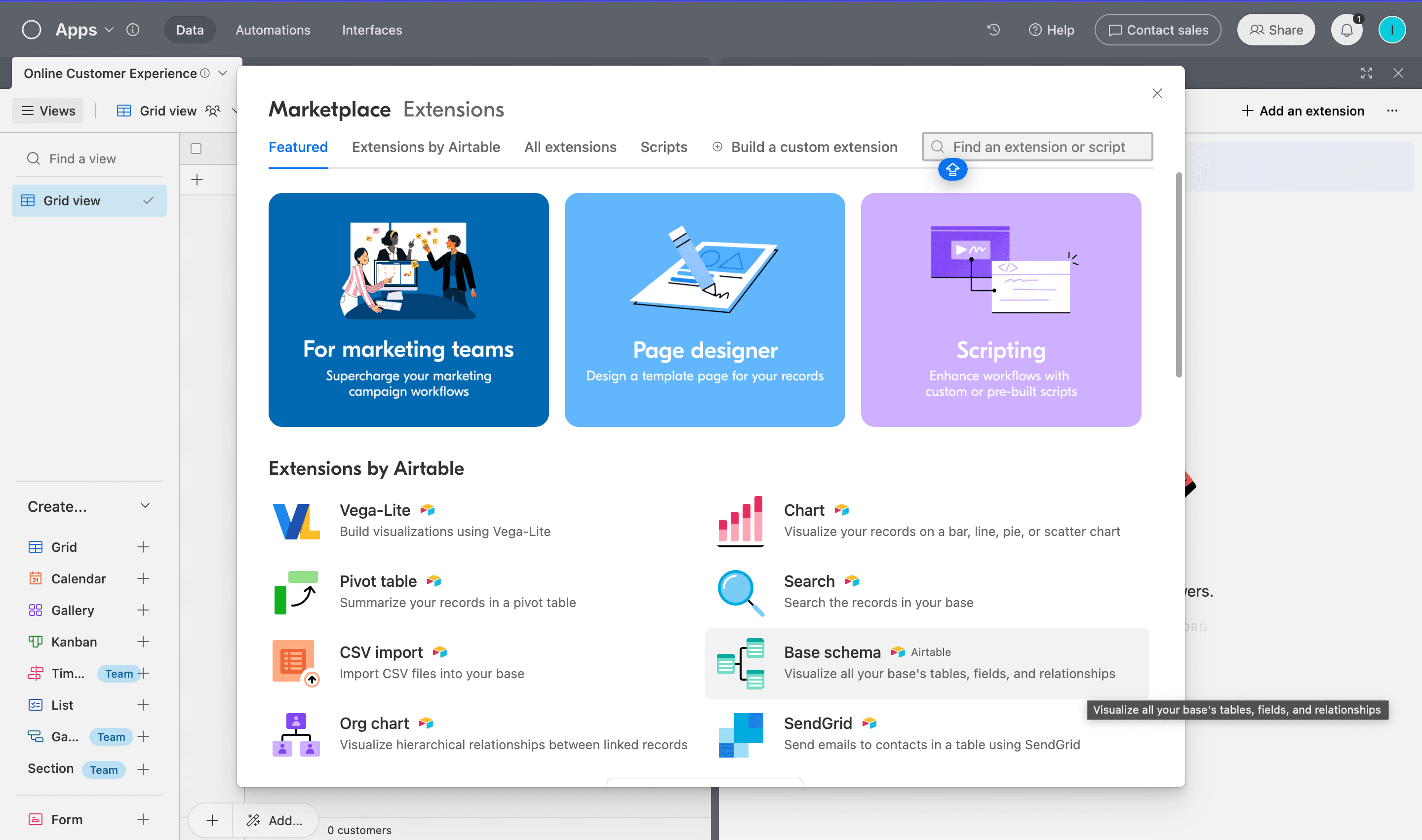Click the SendGrid extension icon
The height and width of the screenshot is (840, 1422).
(x=740, y=734)
